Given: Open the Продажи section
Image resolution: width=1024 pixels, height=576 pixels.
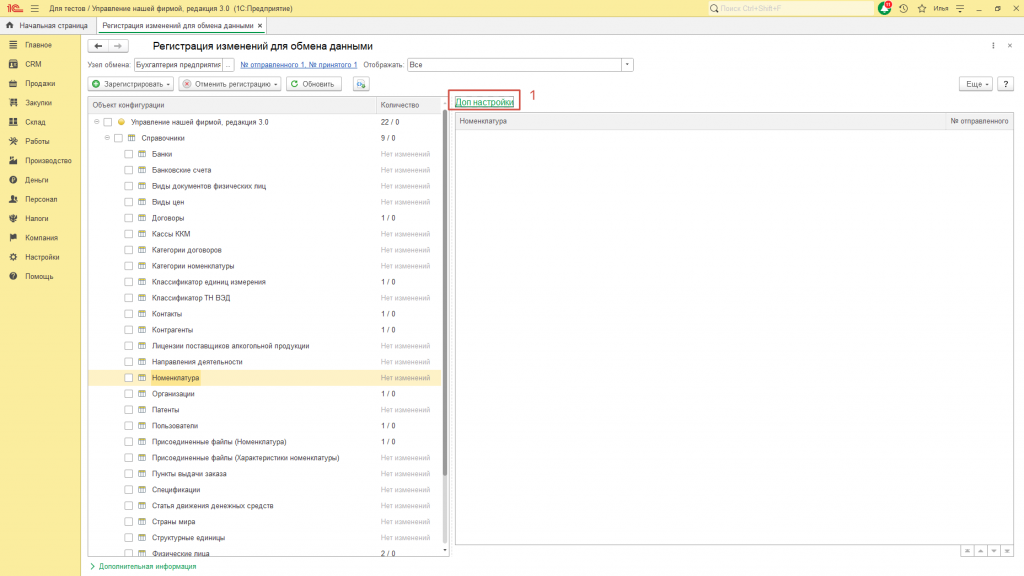Looking at the screenshot, I should click(x=40, y=84).
